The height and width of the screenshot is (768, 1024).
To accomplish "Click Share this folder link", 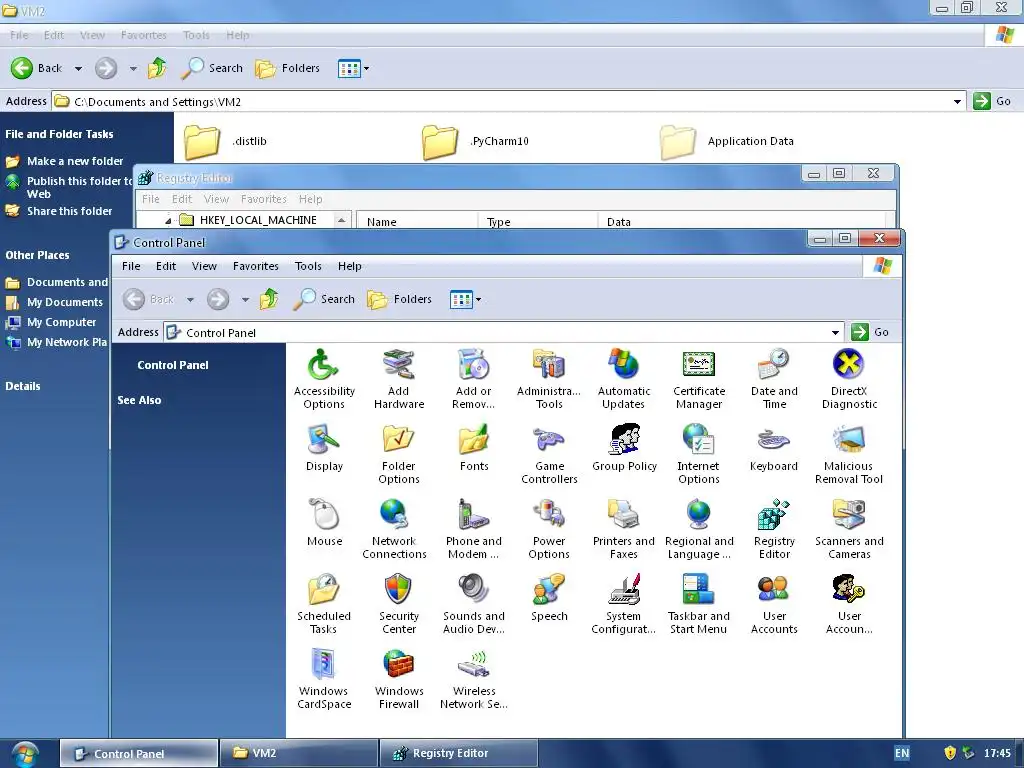I will coord(59,211).
